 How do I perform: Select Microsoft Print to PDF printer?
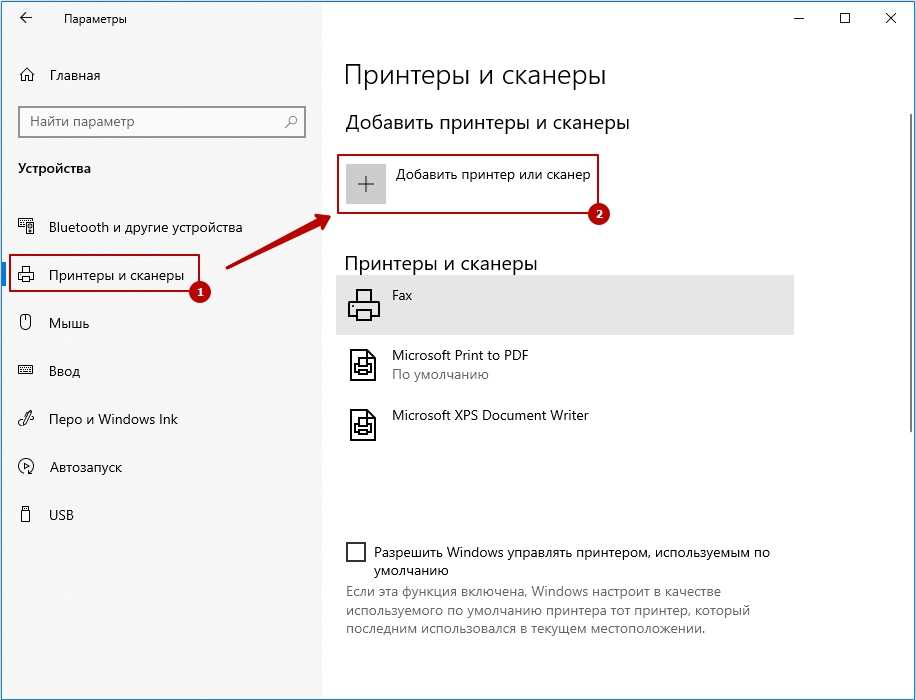pos(460,364)
